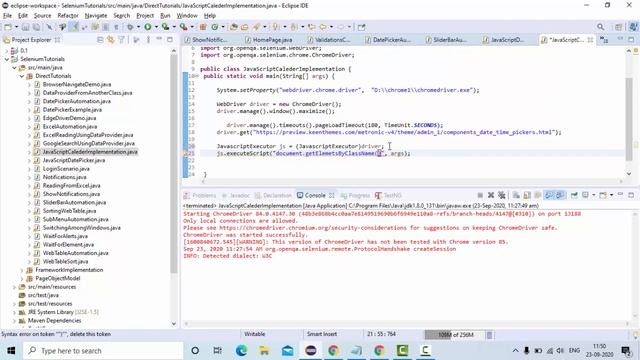Expand the FrameworkImplementation package
640x360 pixels.
click(x=22, y=270)
